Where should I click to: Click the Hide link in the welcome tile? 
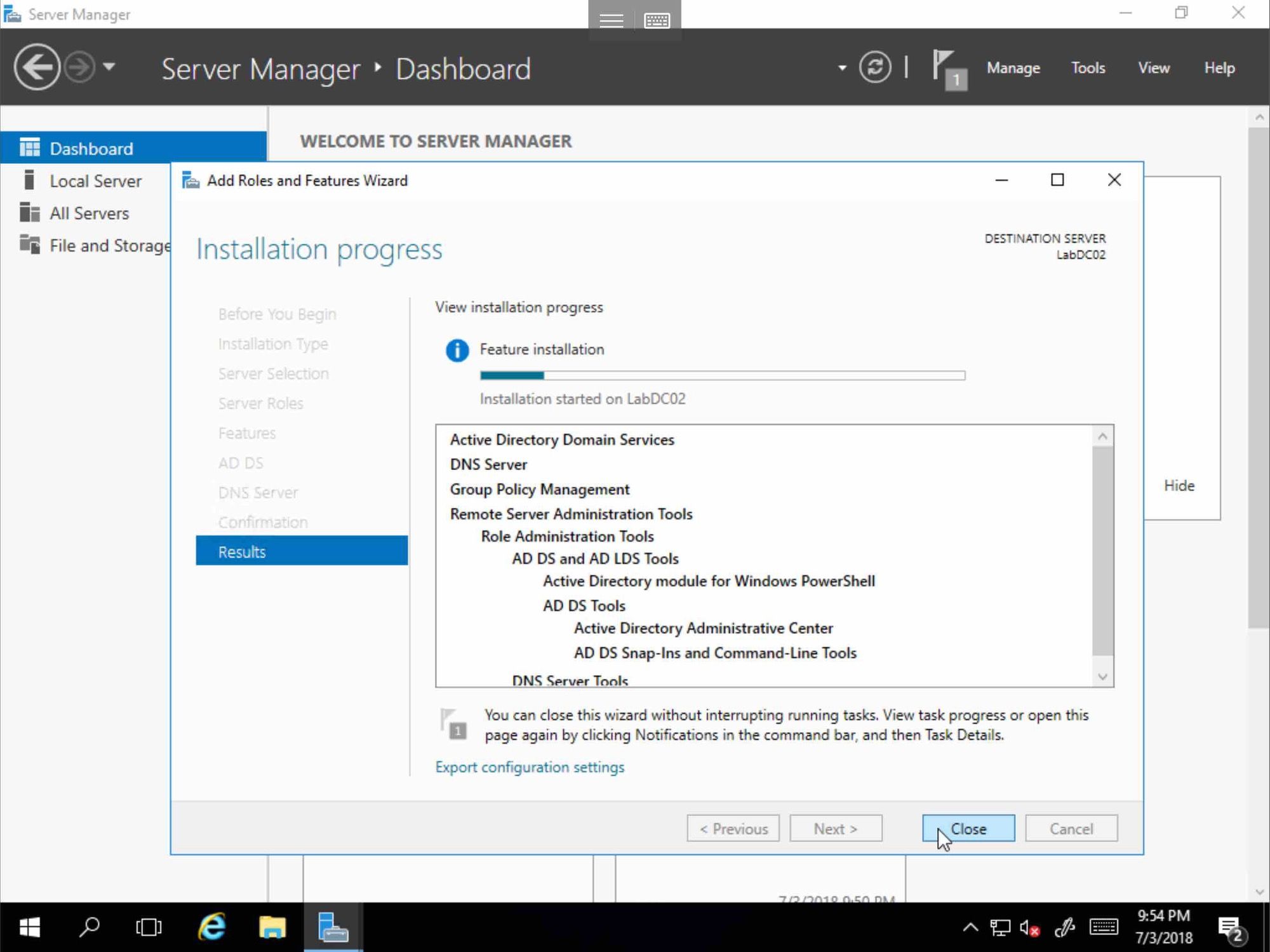pos(1179,485)
